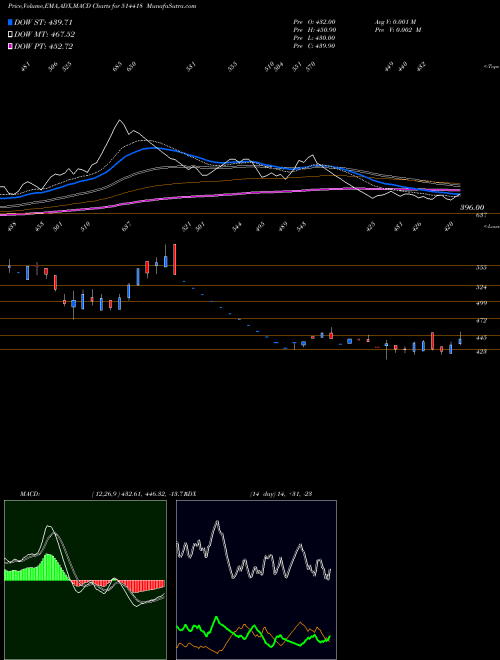Click the 396.00 price level label
500x660 pixels.
[x=472, y=208]
